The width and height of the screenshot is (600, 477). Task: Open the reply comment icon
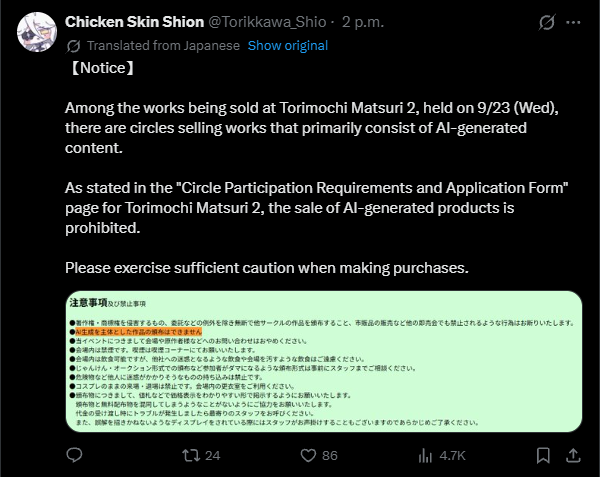pyautogui.click(x=74, y=455)
